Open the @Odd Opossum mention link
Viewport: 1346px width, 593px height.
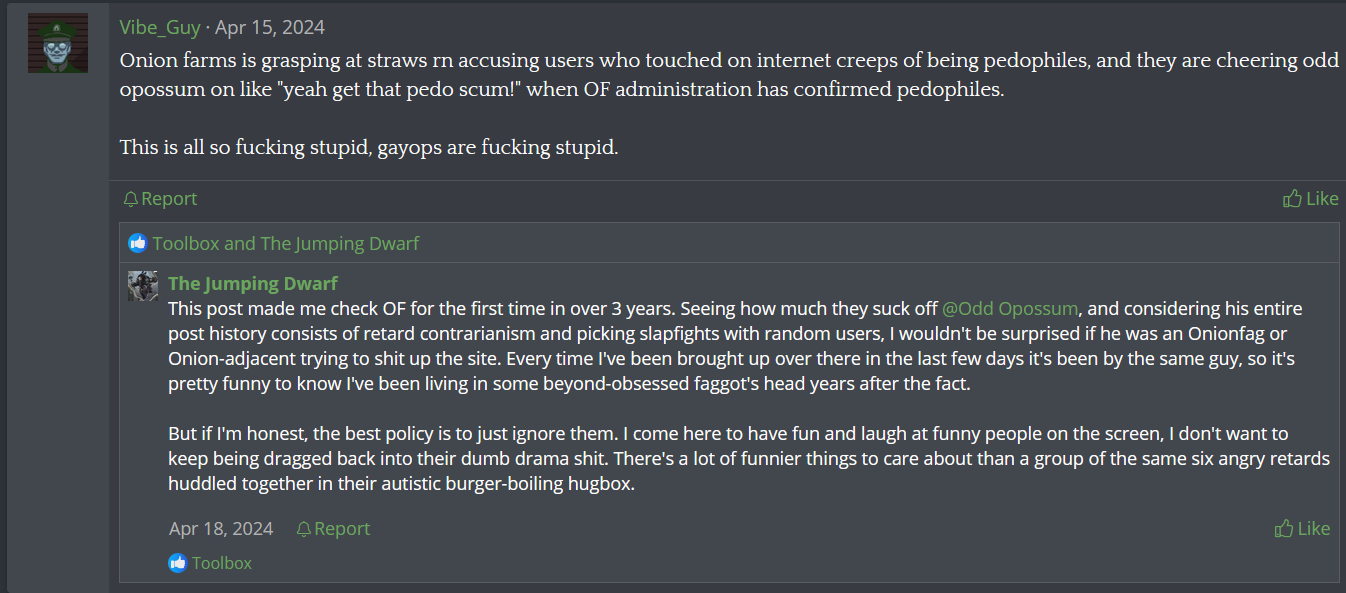(x=1011, y=308)
